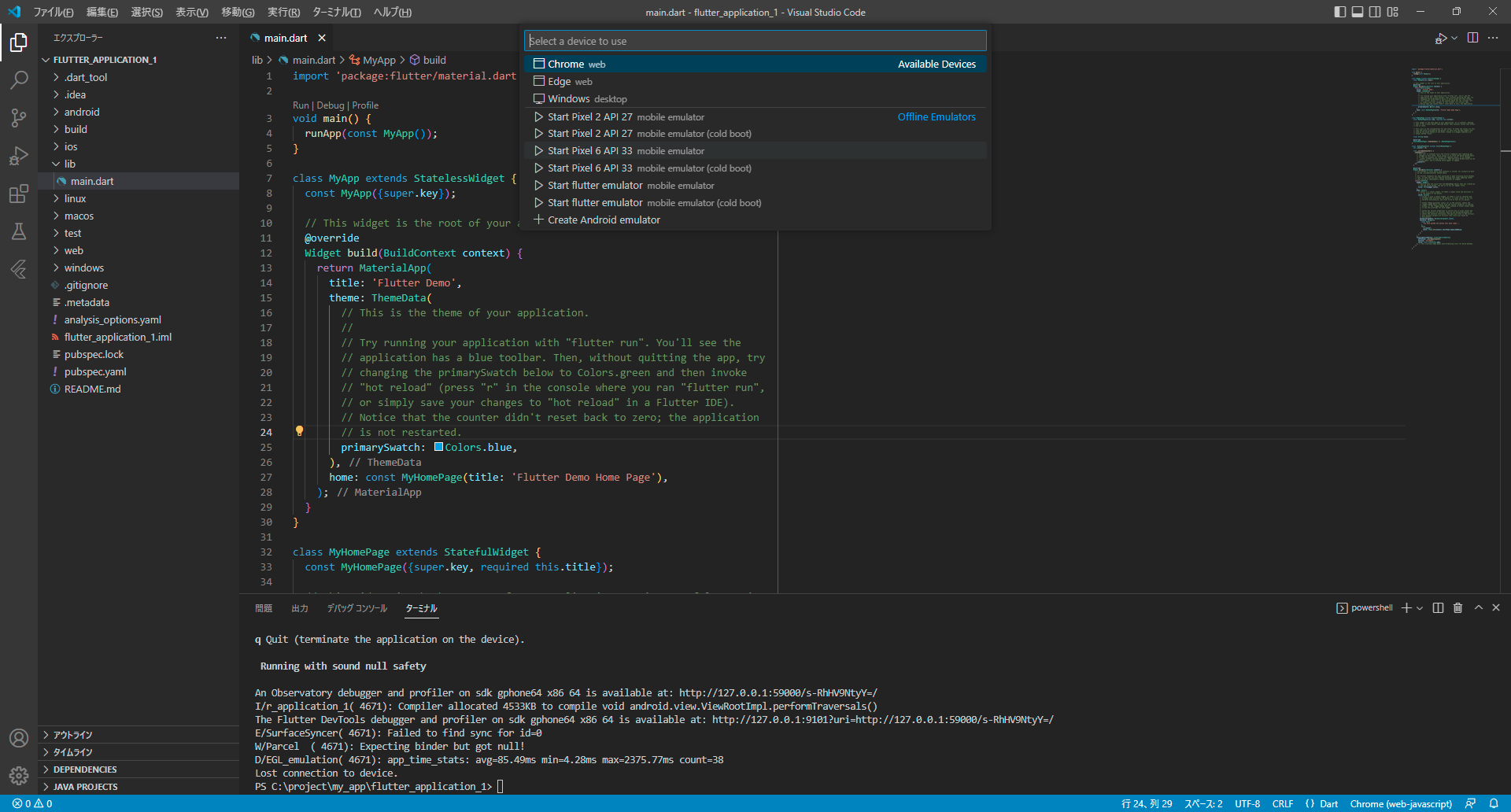Open Manage settings gear icon

tap(19, 776)
